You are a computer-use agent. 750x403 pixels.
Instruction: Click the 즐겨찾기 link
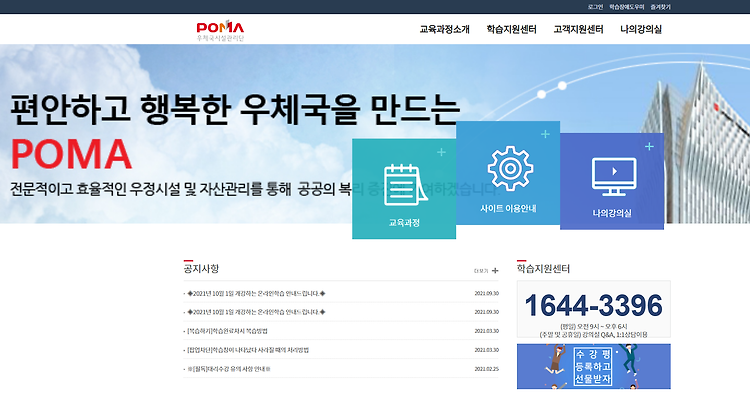click(661, 7)
